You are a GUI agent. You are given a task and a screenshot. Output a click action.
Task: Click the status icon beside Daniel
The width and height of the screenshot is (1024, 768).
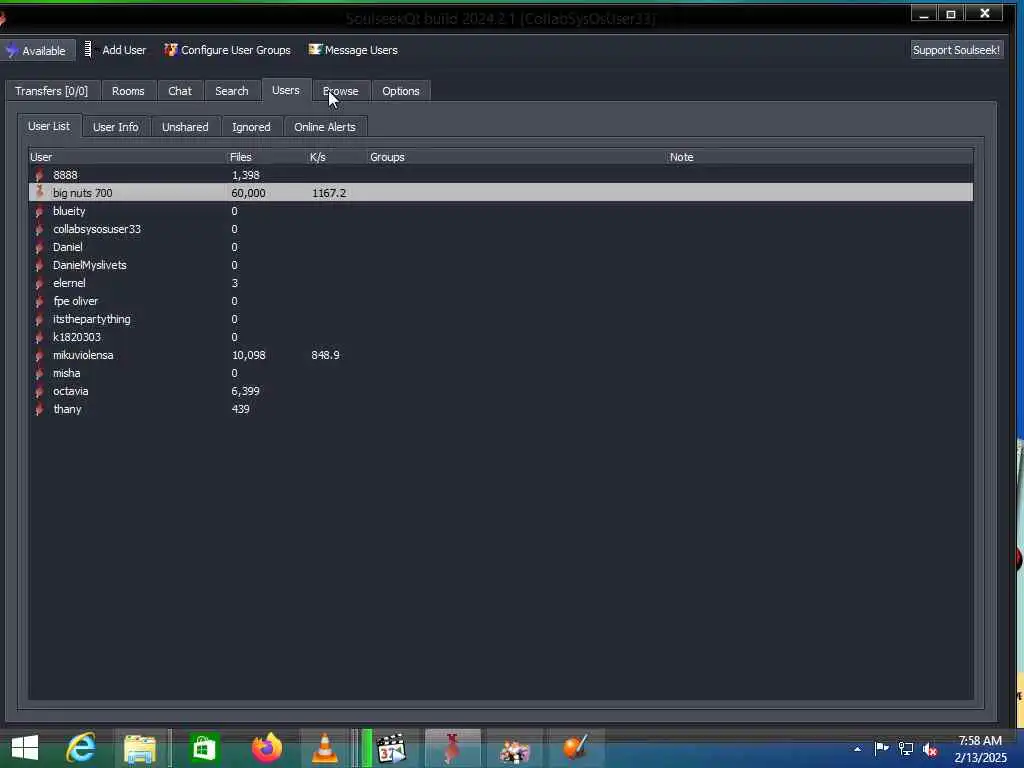pos(40,247)
